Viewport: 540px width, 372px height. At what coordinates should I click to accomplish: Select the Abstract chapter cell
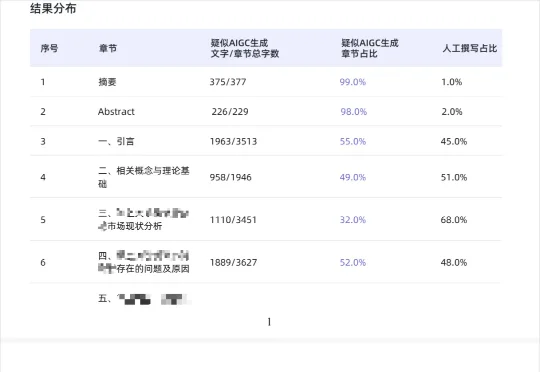coord(116,112)
